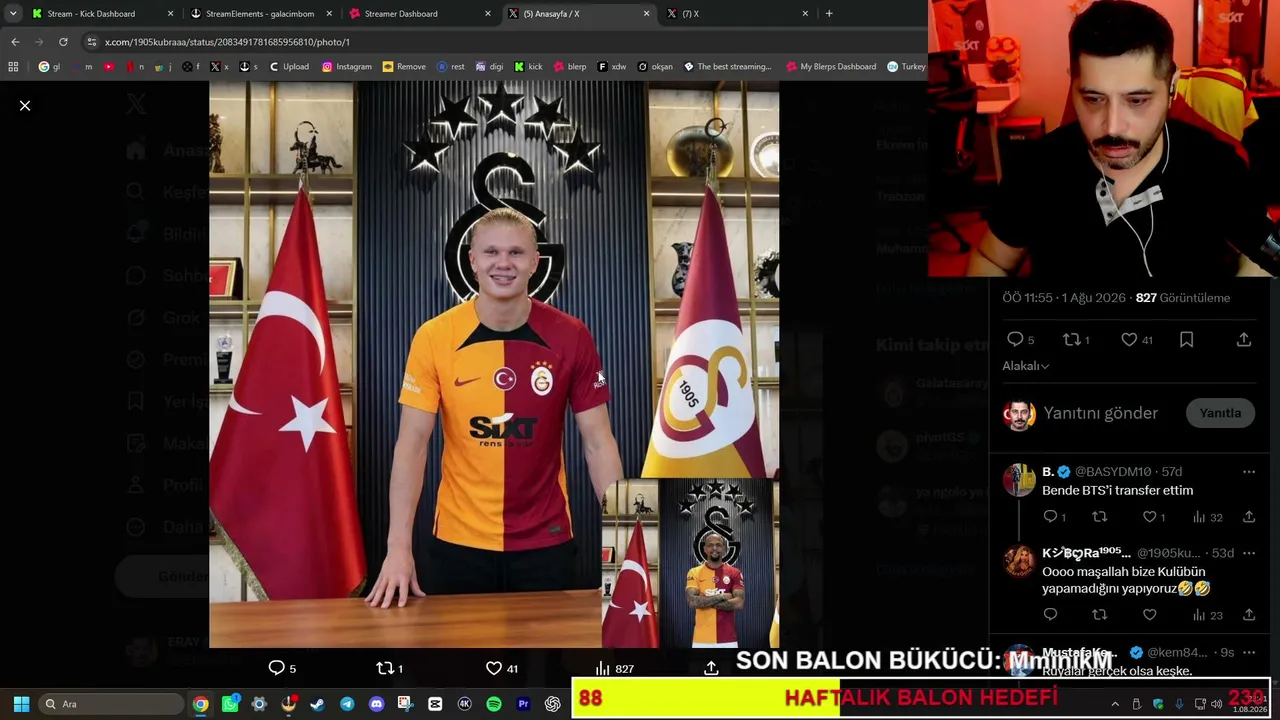Open BASYDM10's profile avatar
Image resolution: width=1280 pixels, height=720 pixels.
coord(1019,480)
